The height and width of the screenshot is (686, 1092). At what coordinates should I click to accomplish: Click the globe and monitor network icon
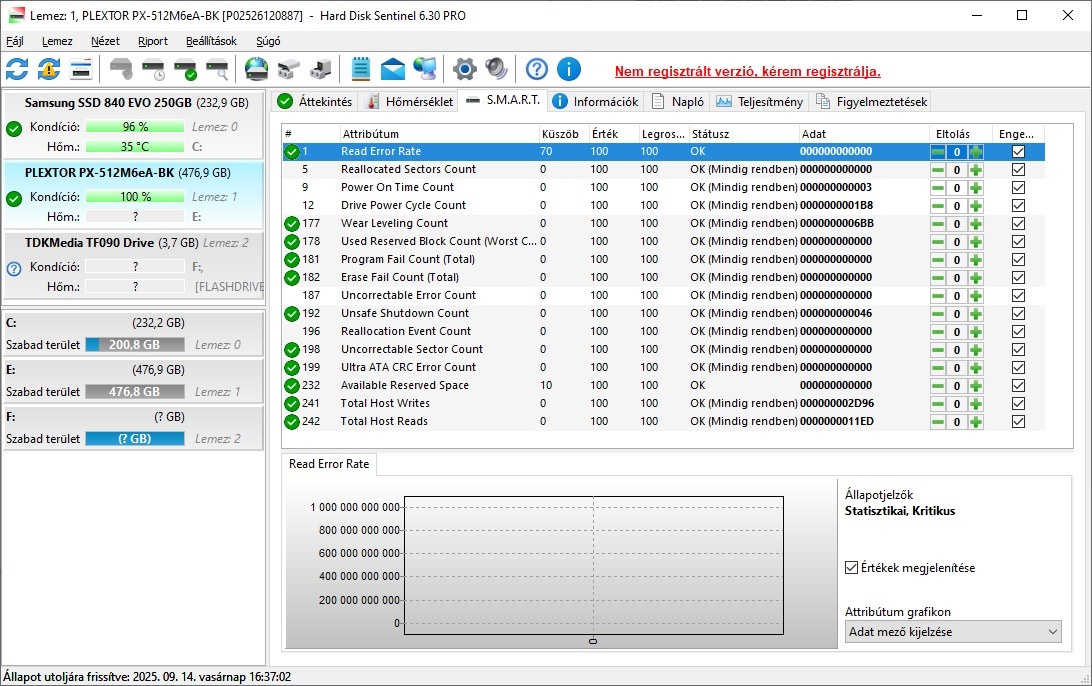[x=425, y=69]
